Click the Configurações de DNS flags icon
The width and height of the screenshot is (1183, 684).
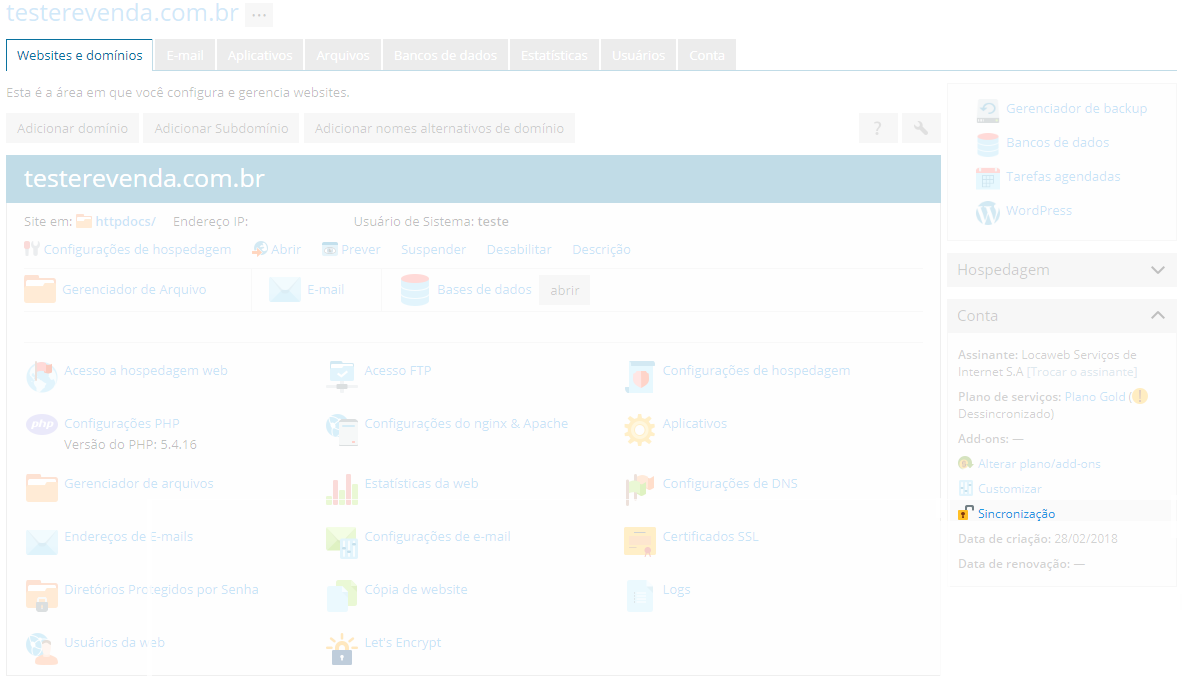(x=640, y=489)
